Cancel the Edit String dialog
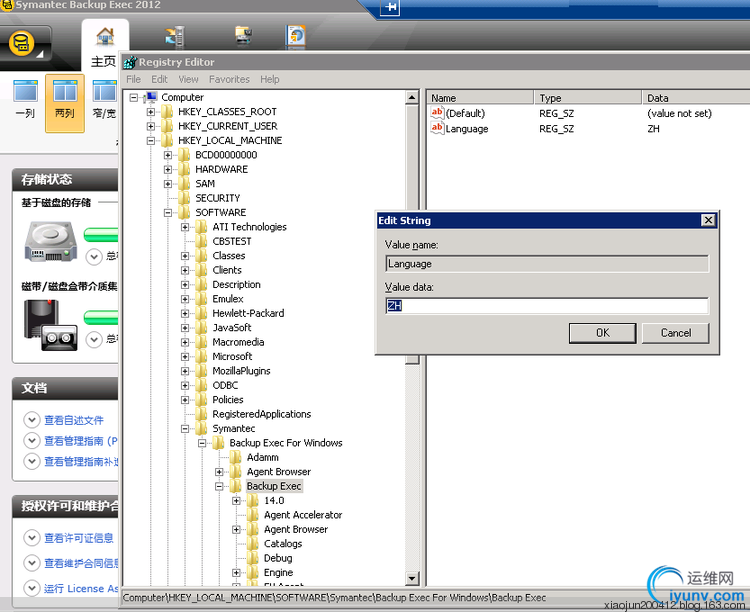This screenshot has height=612, width=750. (675, 333)
